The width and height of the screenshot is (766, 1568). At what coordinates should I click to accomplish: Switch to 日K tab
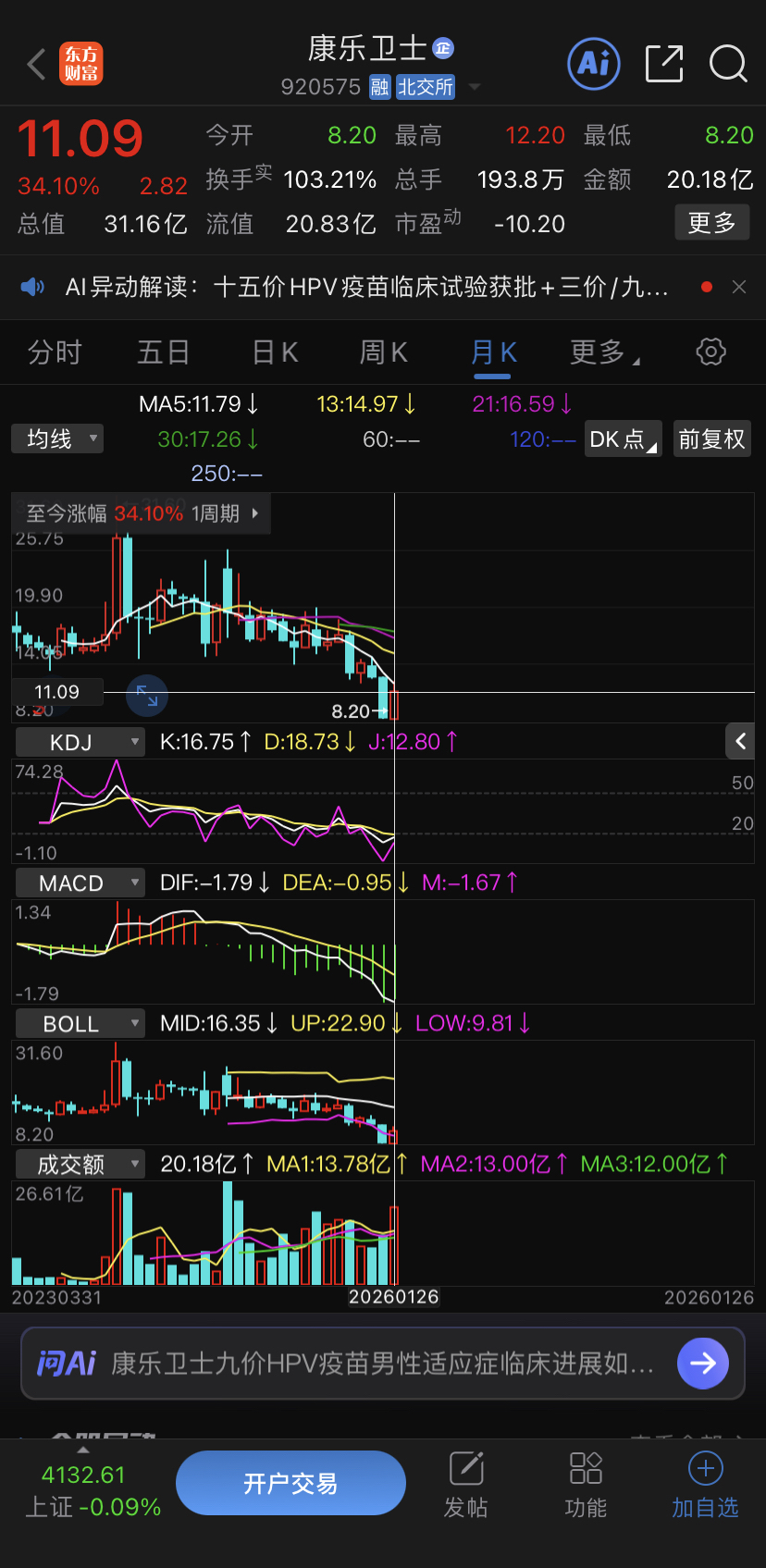(275, 352)
